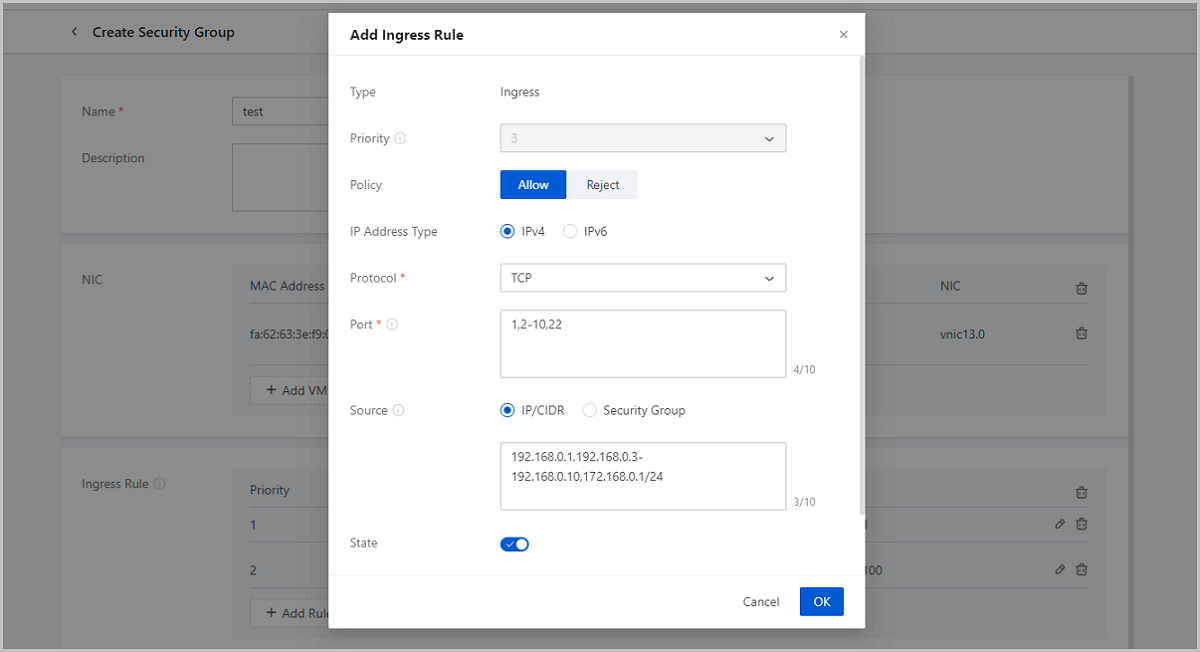
Task: Open the Priority dropdown
Action: [642, 139]
